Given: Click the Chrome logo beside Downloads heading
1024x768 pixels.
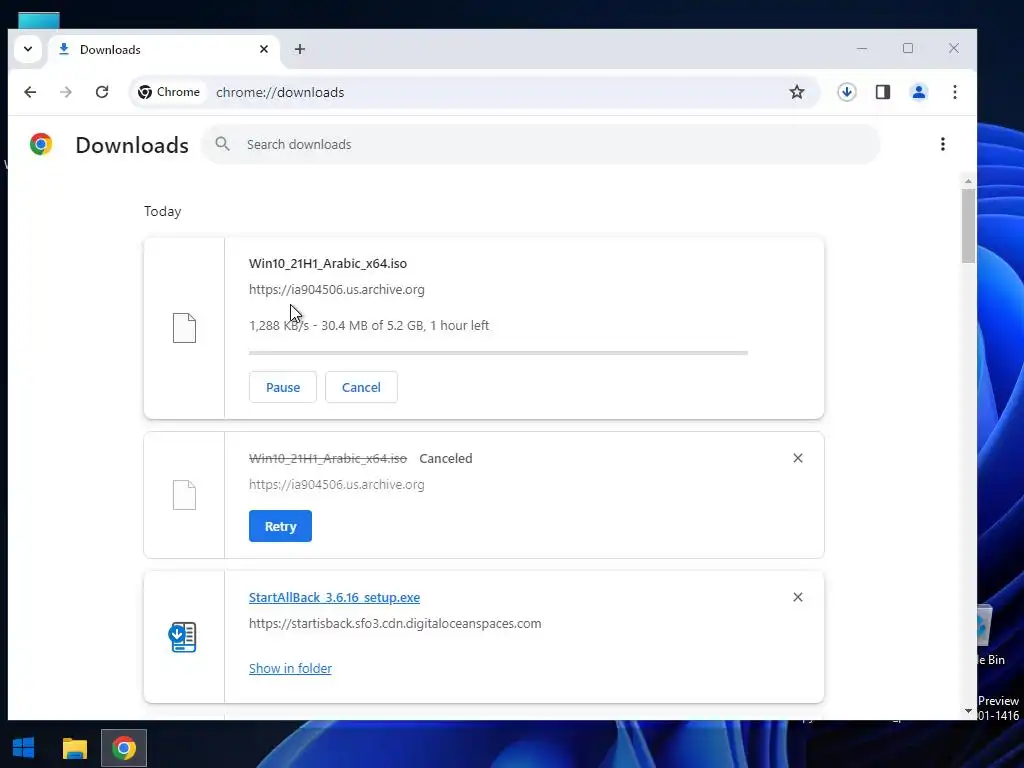Looking at the screenshot, I should point(40,144).
